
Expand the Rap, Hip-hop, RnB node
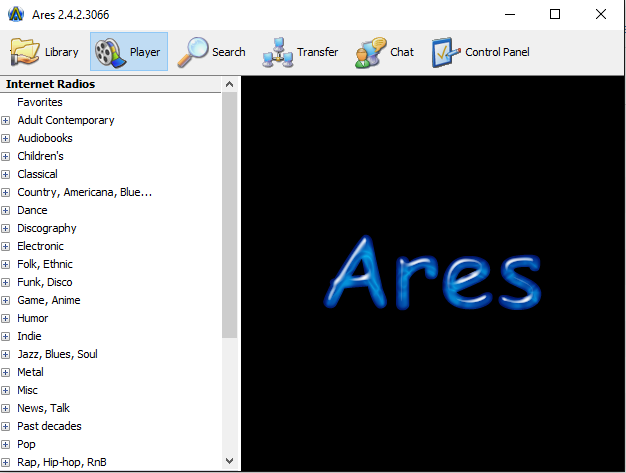click(x=6, y=463)
